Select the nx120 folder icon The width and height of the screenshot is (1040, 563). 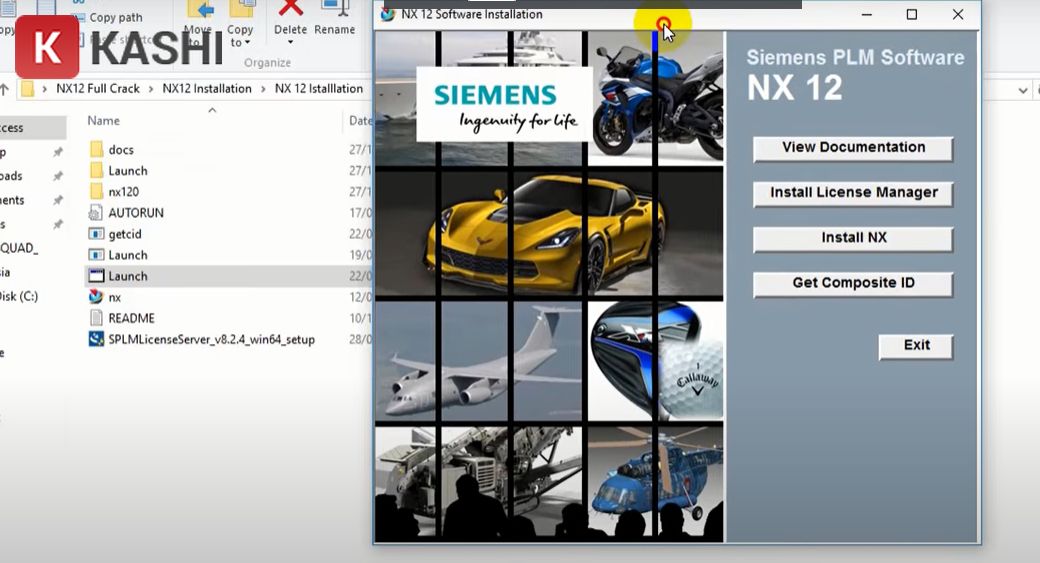coord(96,192)
